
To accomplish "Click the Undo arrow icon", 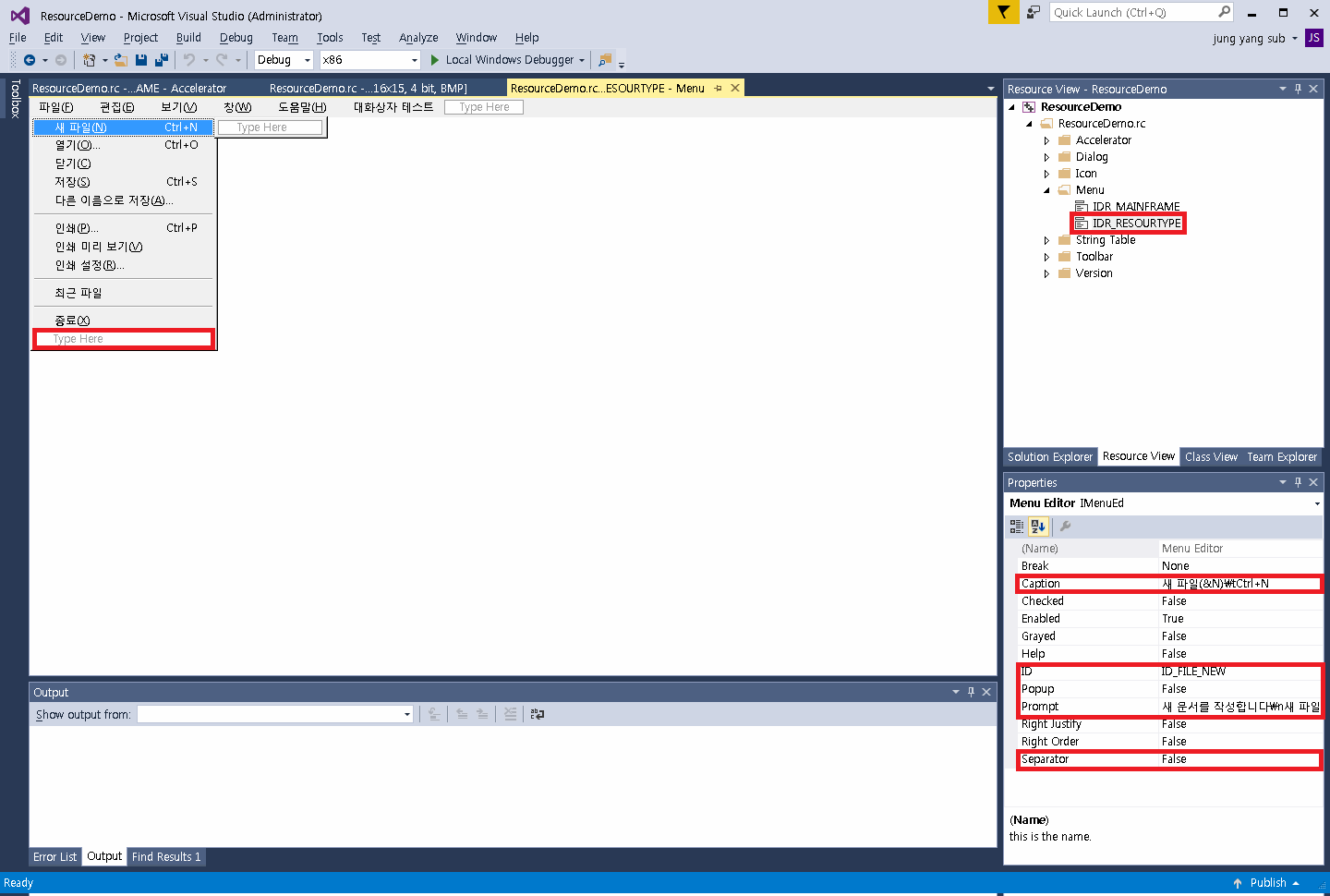I will click(x=189, y=60).
